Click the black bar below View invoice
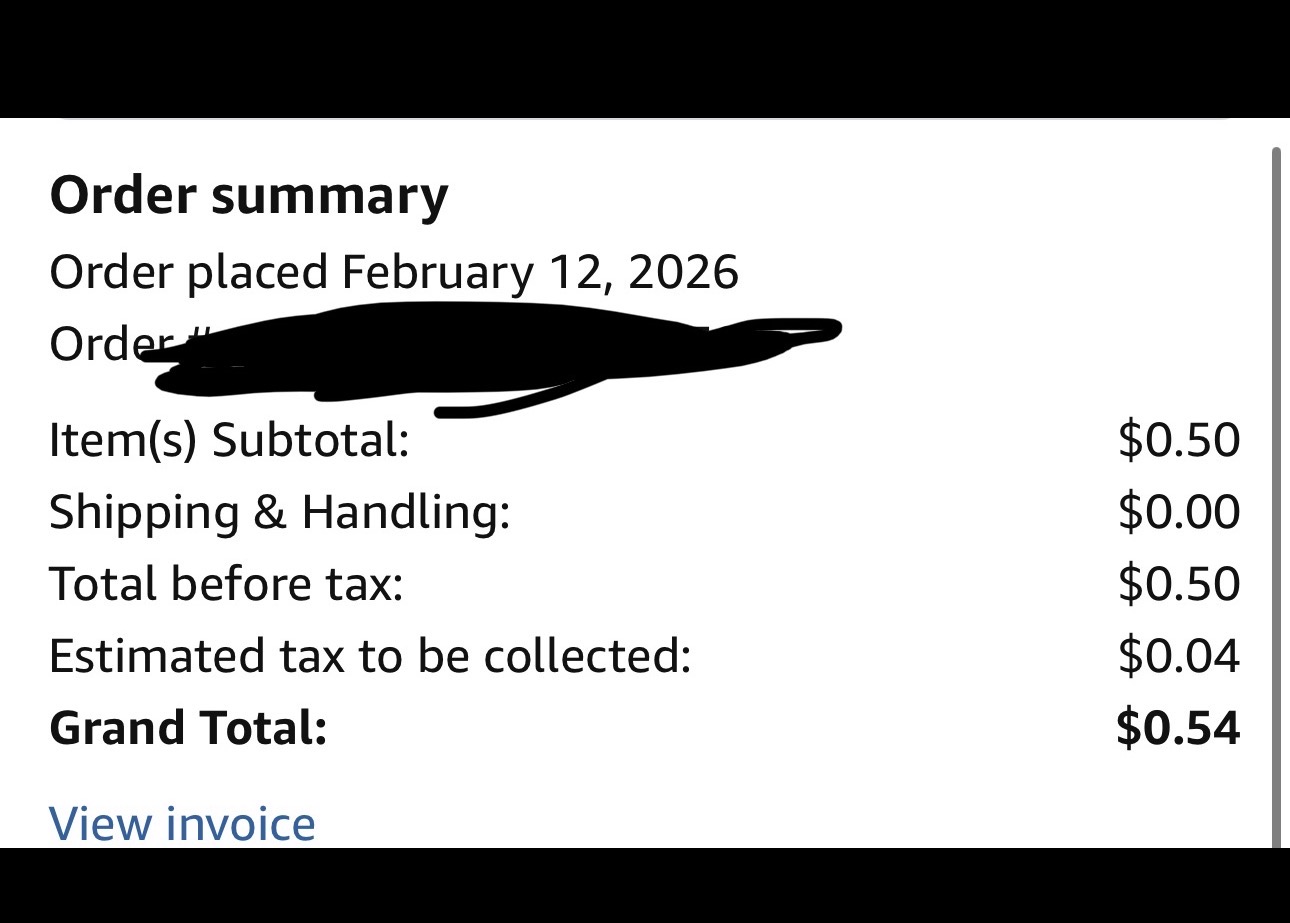Image resolution: width=1290 pixels, height=923 pixels. [x=645, y=886]
